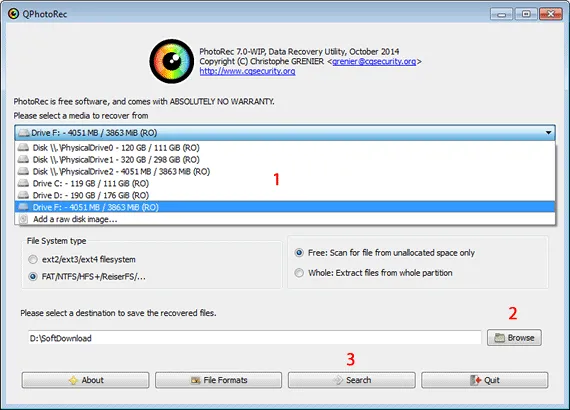The image size is (570, 410).
Task: Click the image icon beside Add a raw disk image
Action: click(23, 219)
